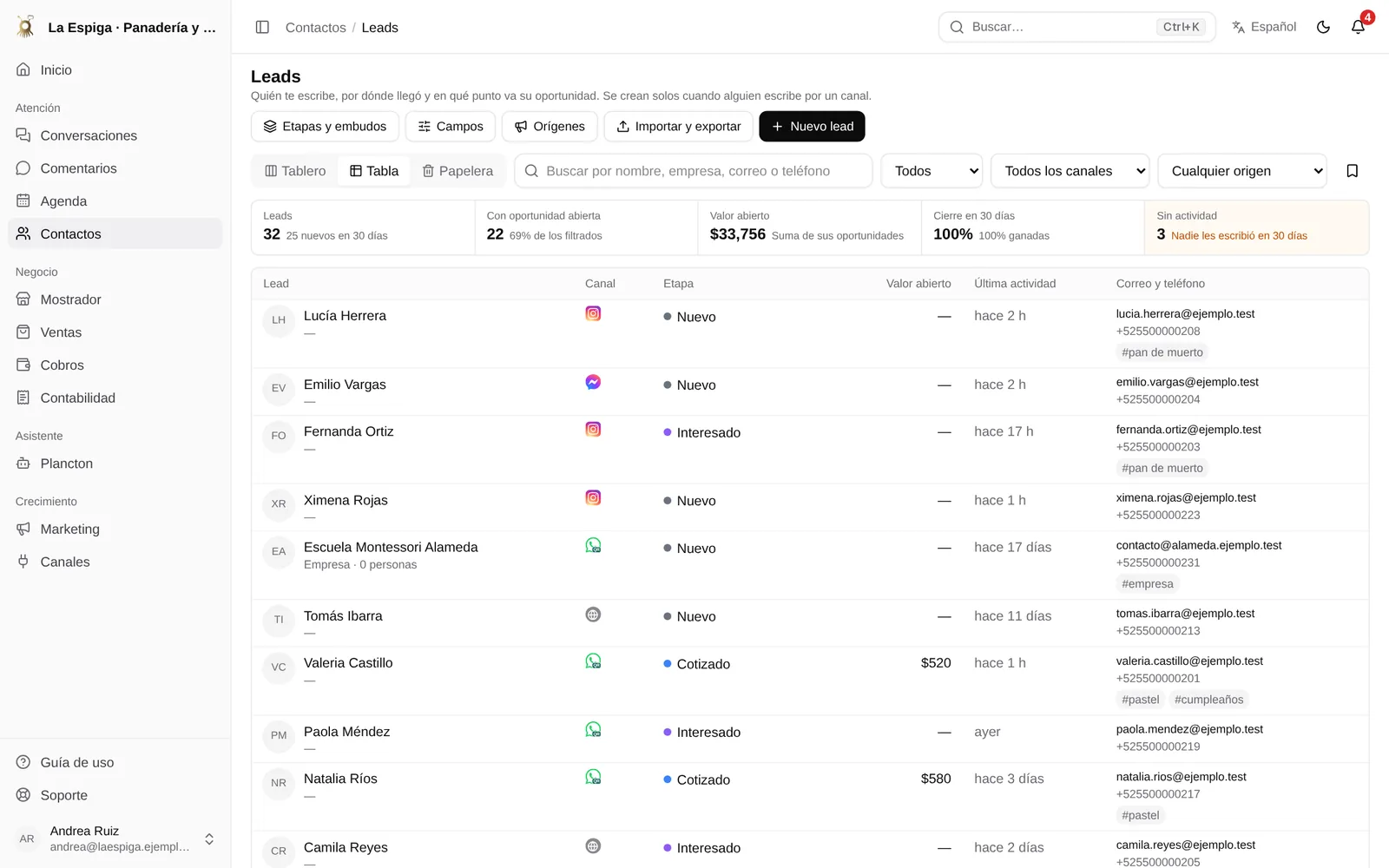Open Etapas y embudos settings

[x=325, y=126]
